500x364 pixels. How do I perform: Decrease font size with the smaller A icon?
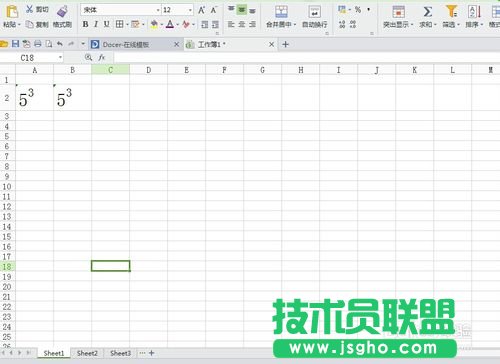click(214, 10)
